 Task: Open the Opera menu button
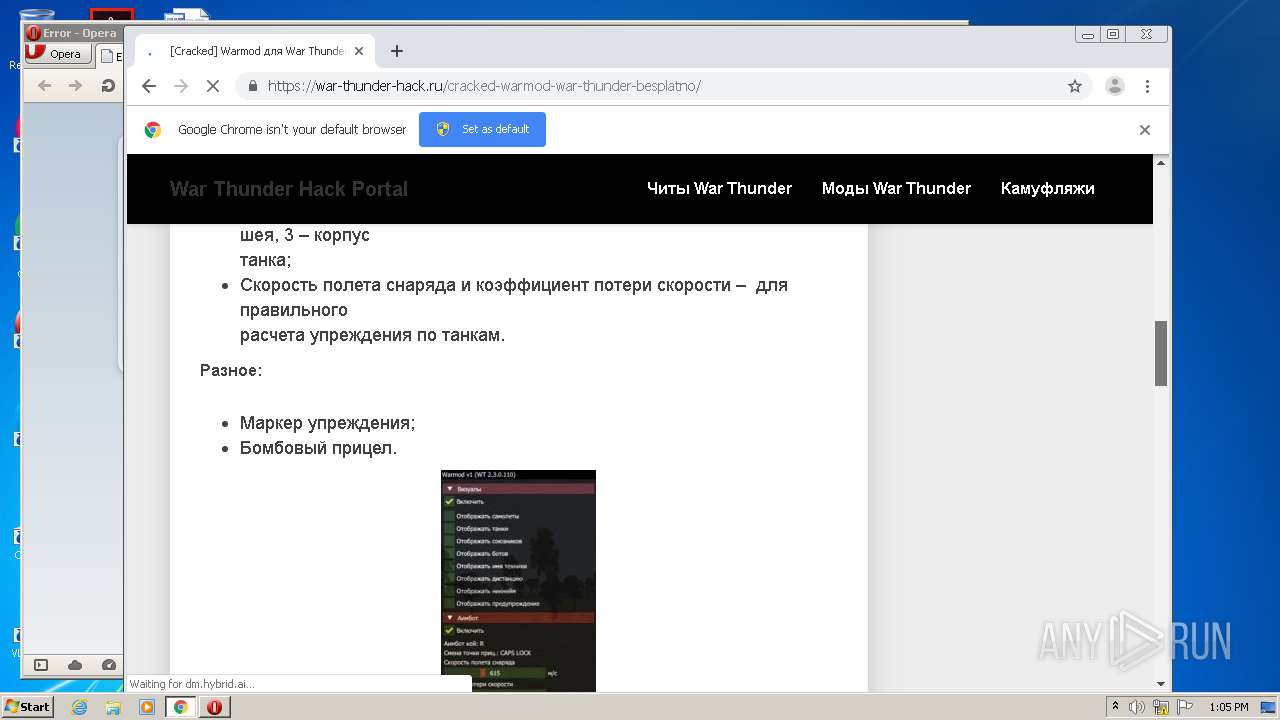tap(56, 54)
